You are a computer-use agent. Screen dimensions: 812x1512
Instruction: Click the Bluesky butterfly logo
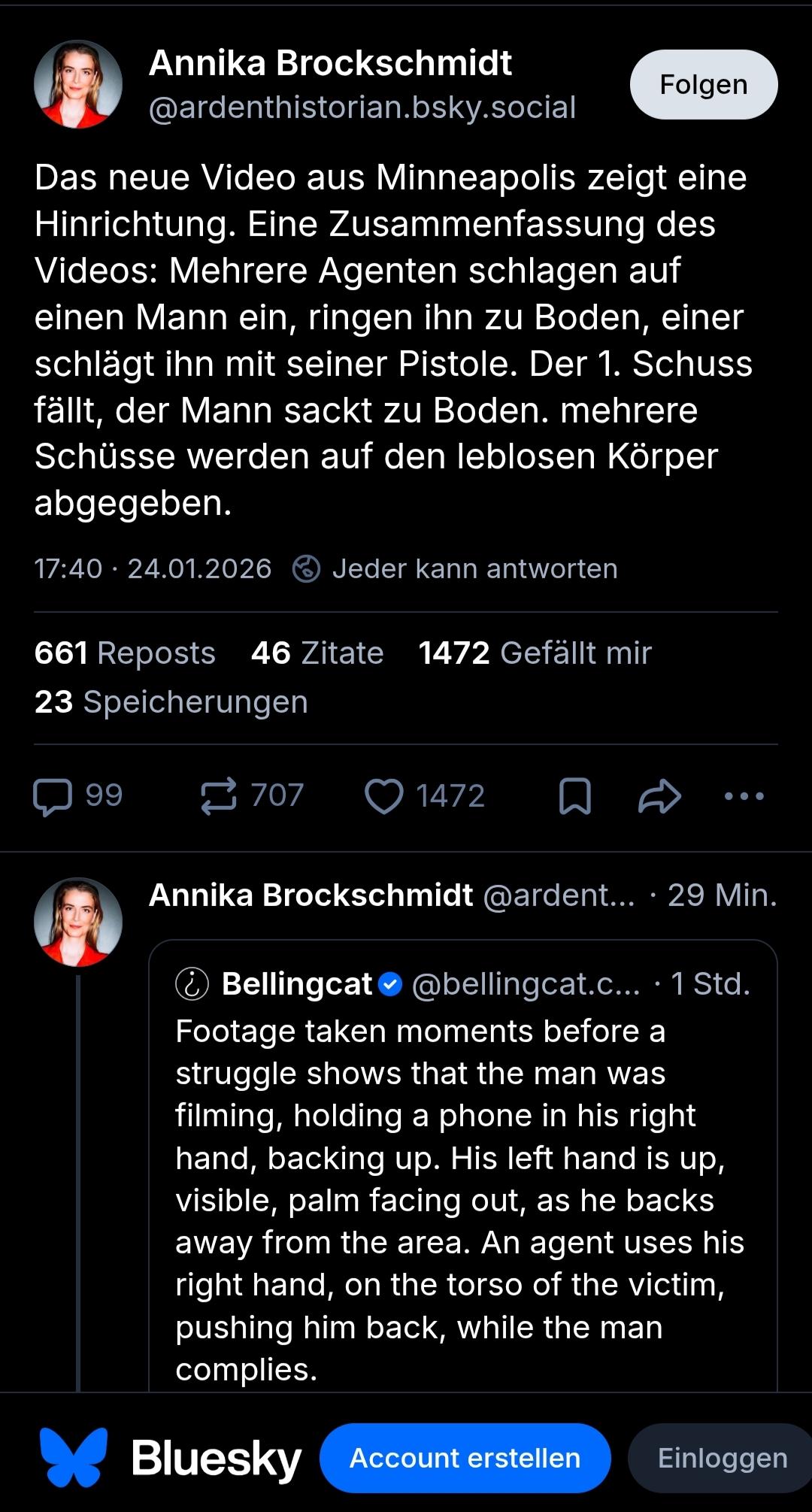(x=74, y=1457)
